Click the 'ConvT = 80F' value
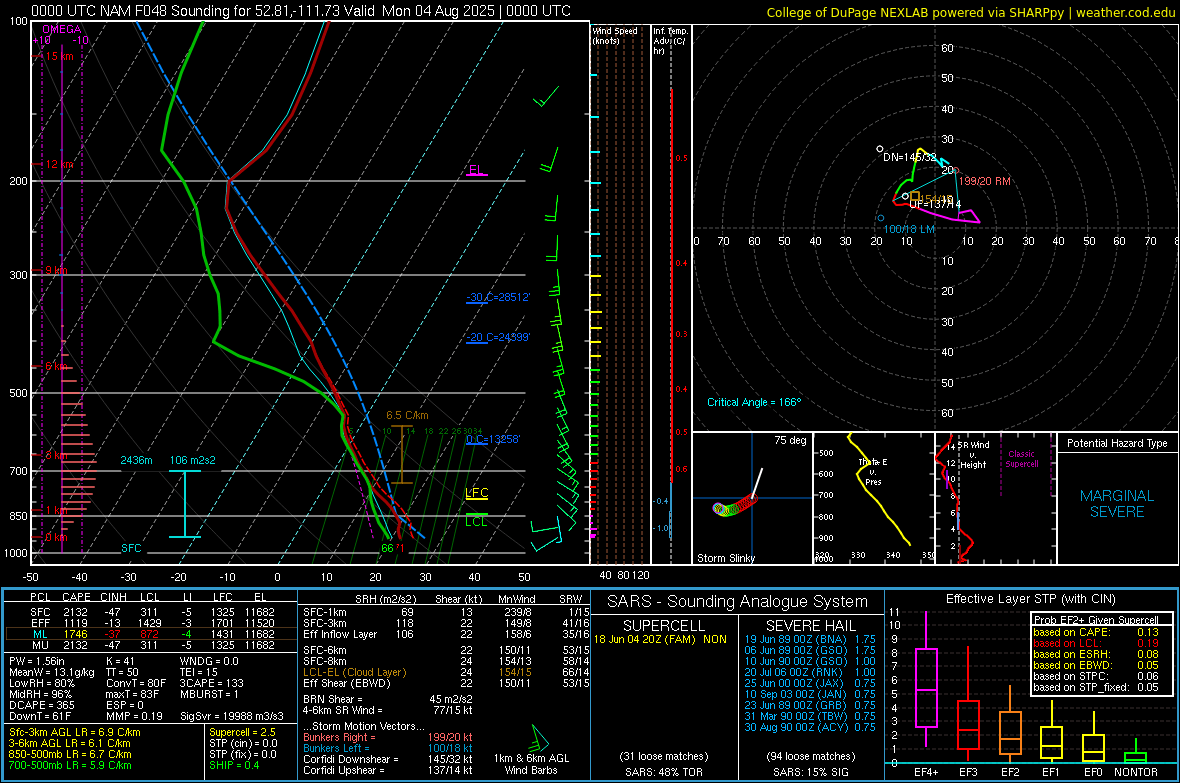Viewport: 1180px width, 783px height. [x=135, y=683]
